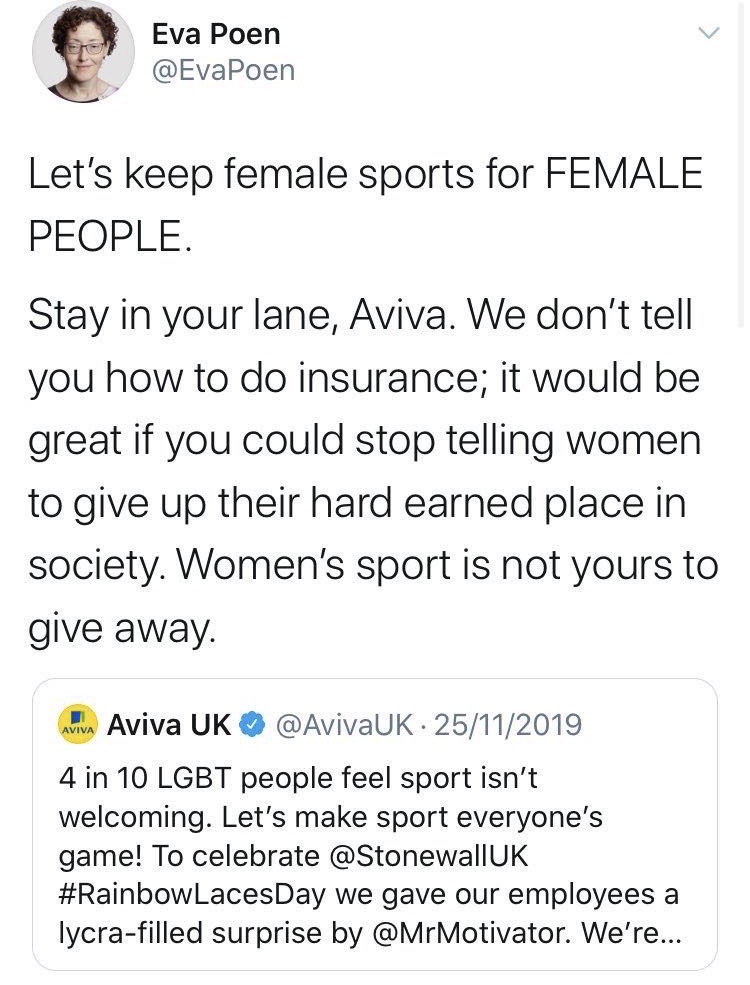Click the "Stay in your lane, Aviva" paragraph

pyautogui.click(x=373, y=471)
